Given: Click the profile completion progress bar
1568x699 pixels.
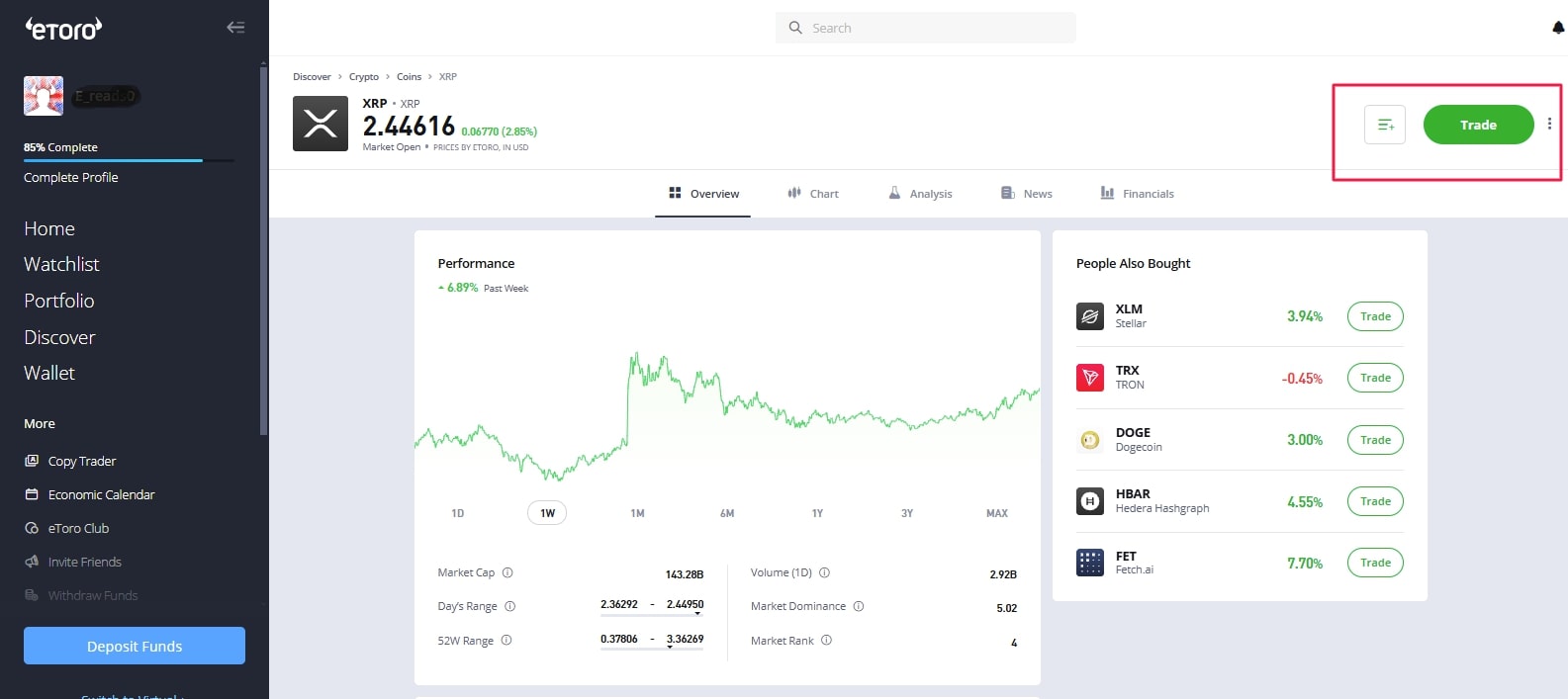Looking at the screenshot, I should tap(129, 160).
